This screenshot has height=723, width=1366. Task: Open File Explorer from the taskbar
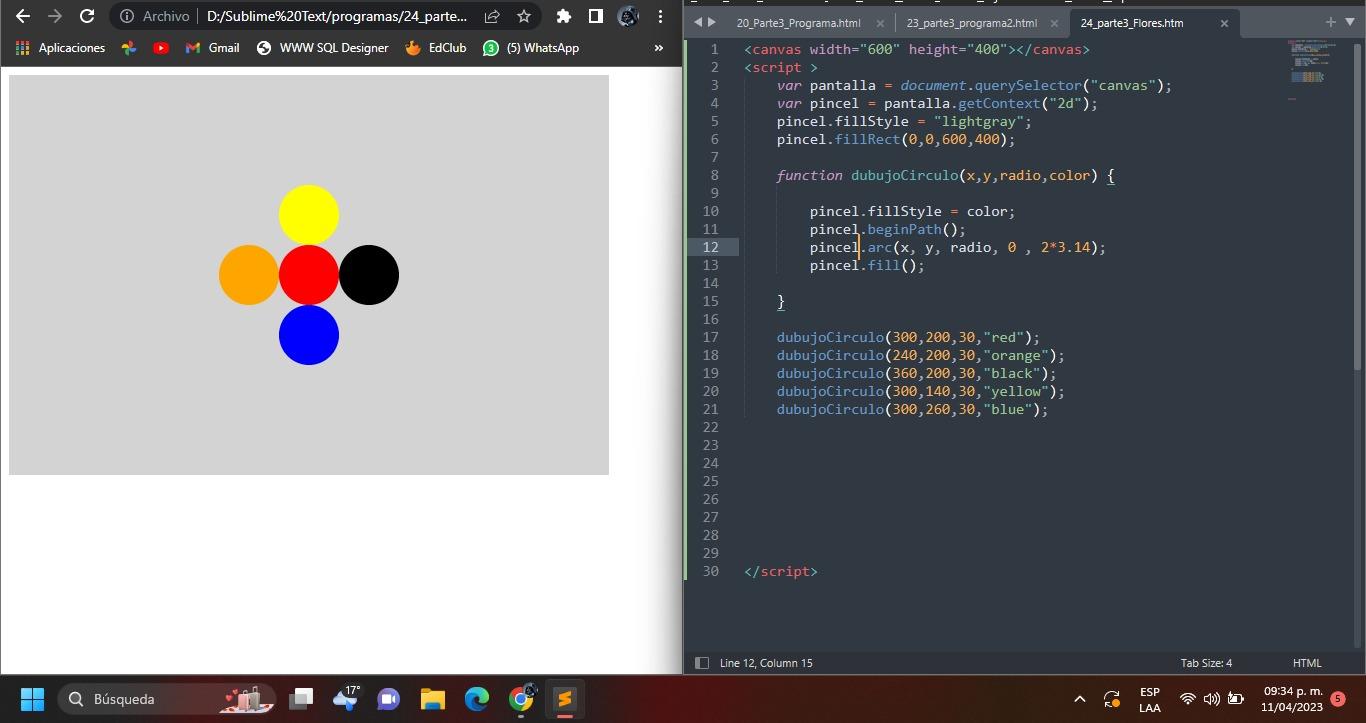432,698
